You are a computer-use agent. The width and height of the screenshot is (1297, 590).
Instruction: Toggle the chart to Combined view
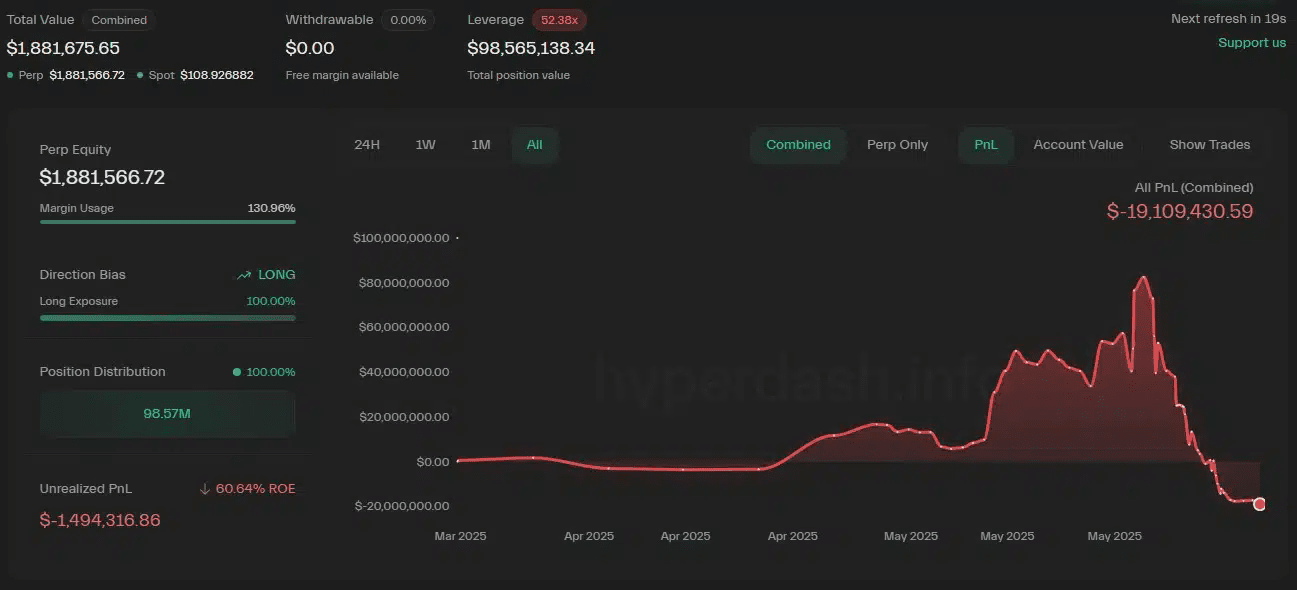click(x=798, y=145)
